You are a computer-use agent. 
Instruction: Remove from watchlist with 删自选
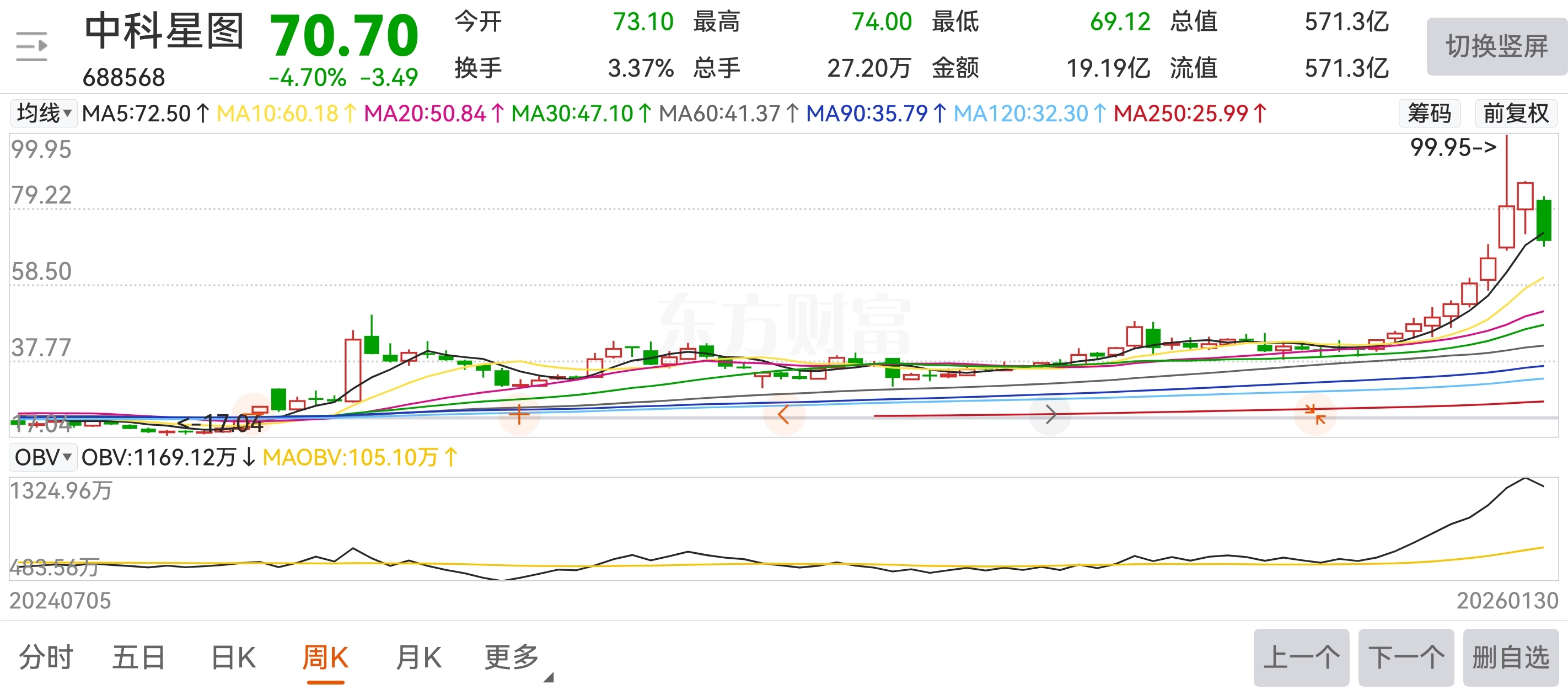tap(1510, 657)
